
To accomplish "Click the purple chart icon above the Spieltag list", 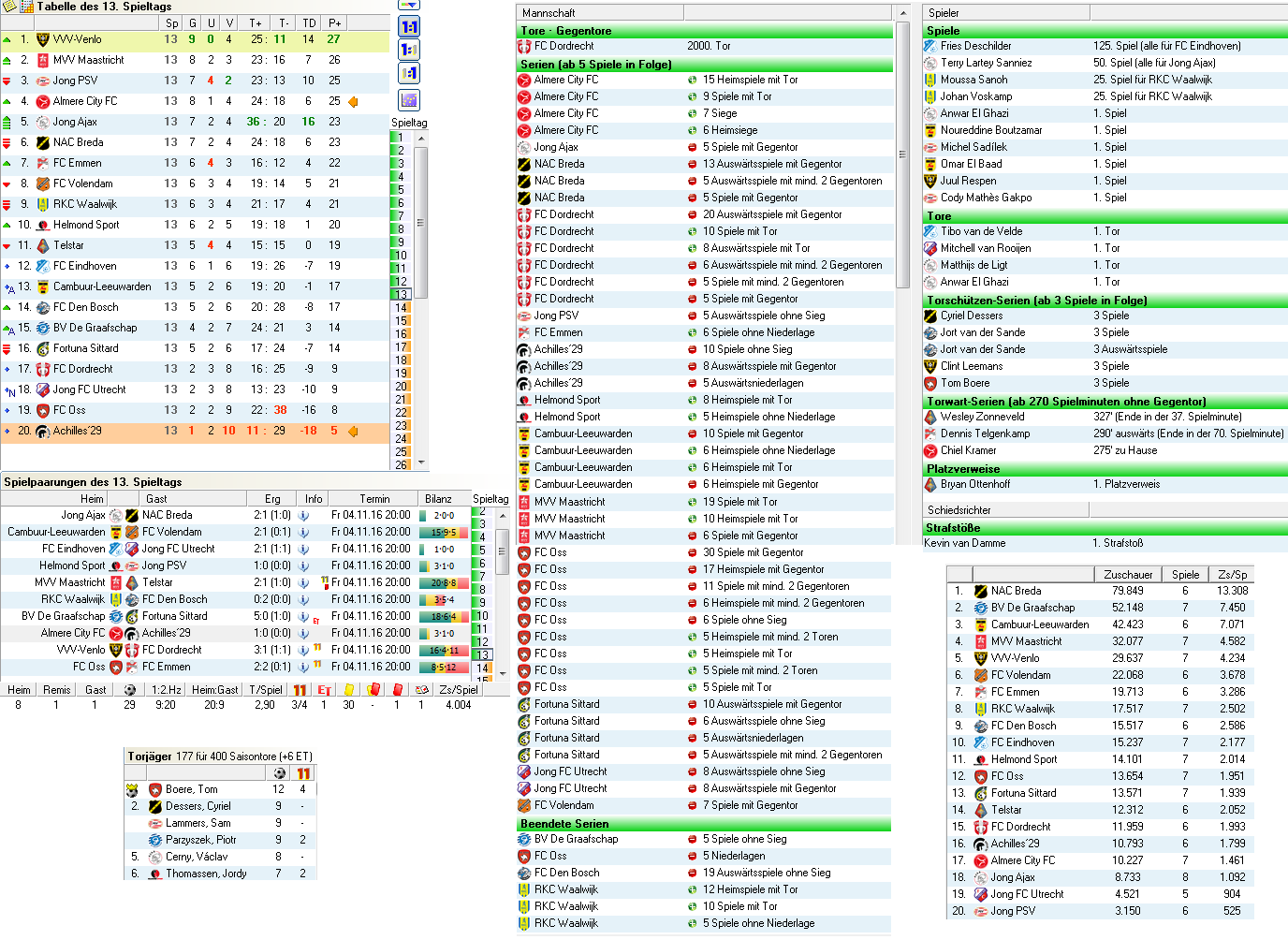I will click(409, 100).
